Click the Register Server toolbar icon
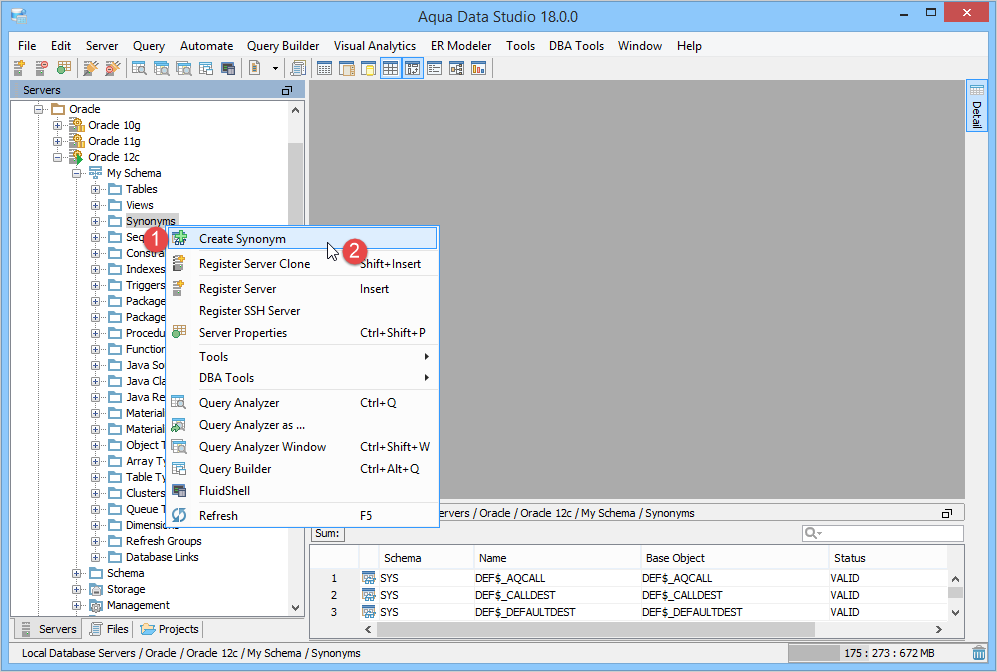Image resolution: width=997 pixels, height=672 pixels. [20, 68]
